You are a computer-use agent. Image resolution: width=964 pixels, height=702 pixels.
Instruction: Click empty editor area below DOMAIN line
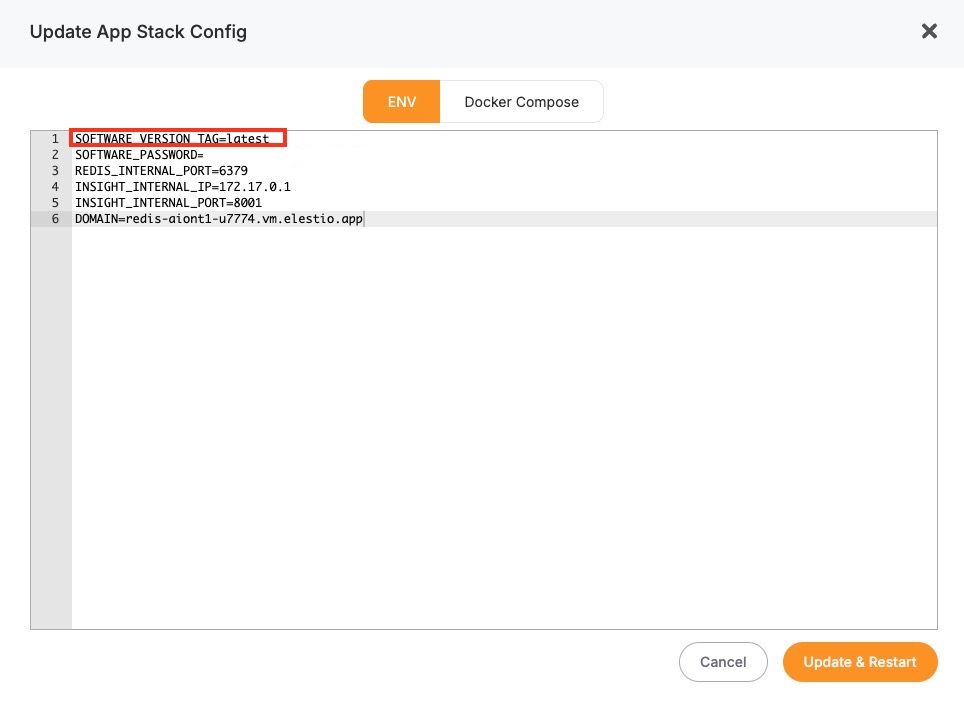pos(500,420)
